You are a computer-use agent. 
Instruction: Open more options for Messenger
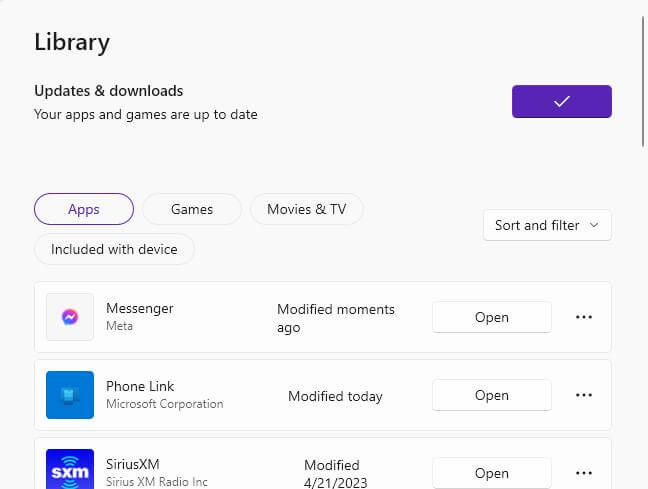(x=584, y=317)
